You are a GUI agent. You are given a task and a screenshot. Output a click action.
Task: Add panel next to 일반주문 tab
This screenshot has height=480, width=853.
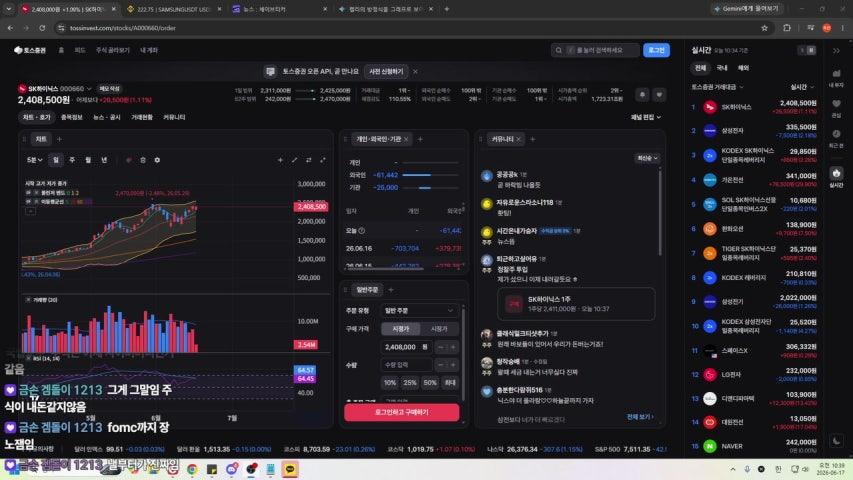tap(391, 290)
